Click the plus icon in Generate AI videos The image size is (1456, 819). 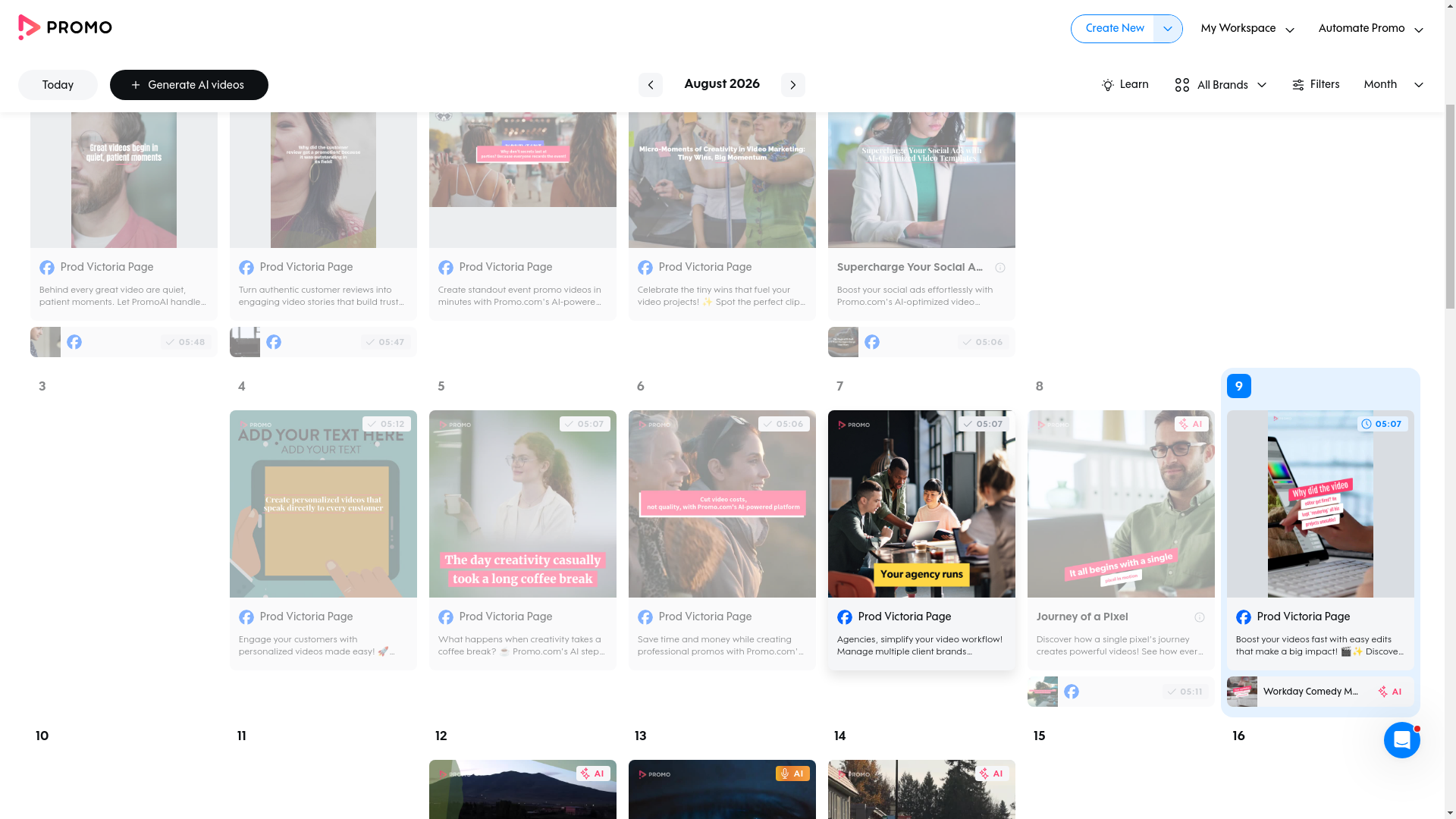[x=136, y=85]
